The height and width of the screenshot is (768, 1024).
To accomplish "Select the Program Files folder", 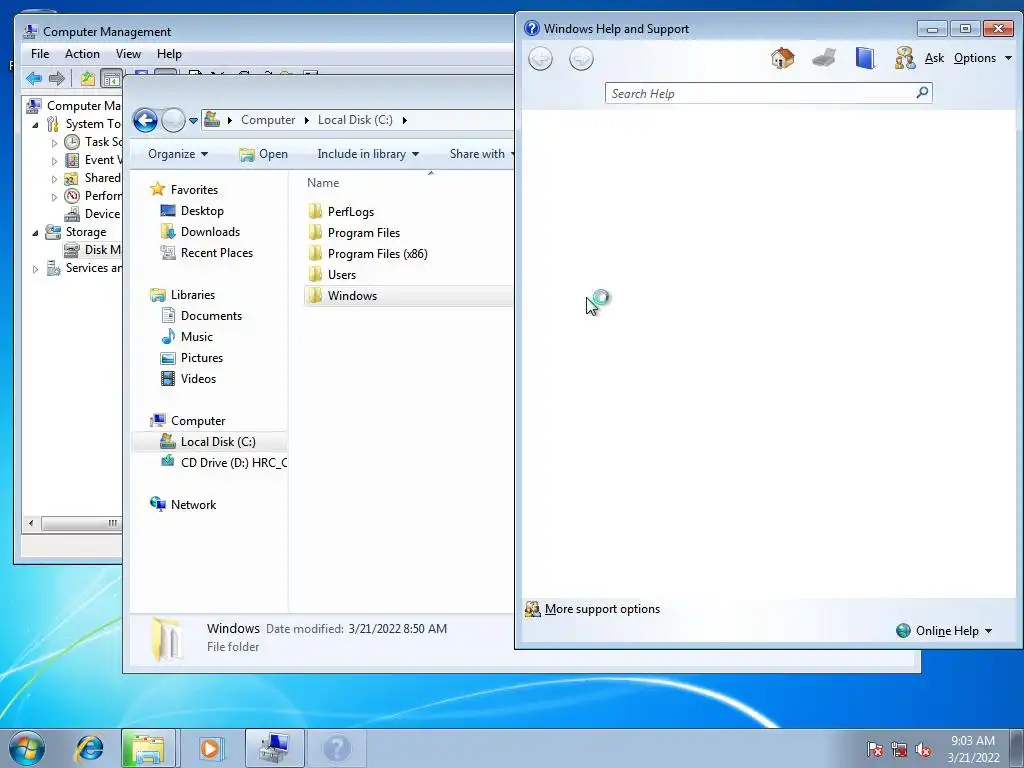I will pyautogui.click(x=364, y=232).
